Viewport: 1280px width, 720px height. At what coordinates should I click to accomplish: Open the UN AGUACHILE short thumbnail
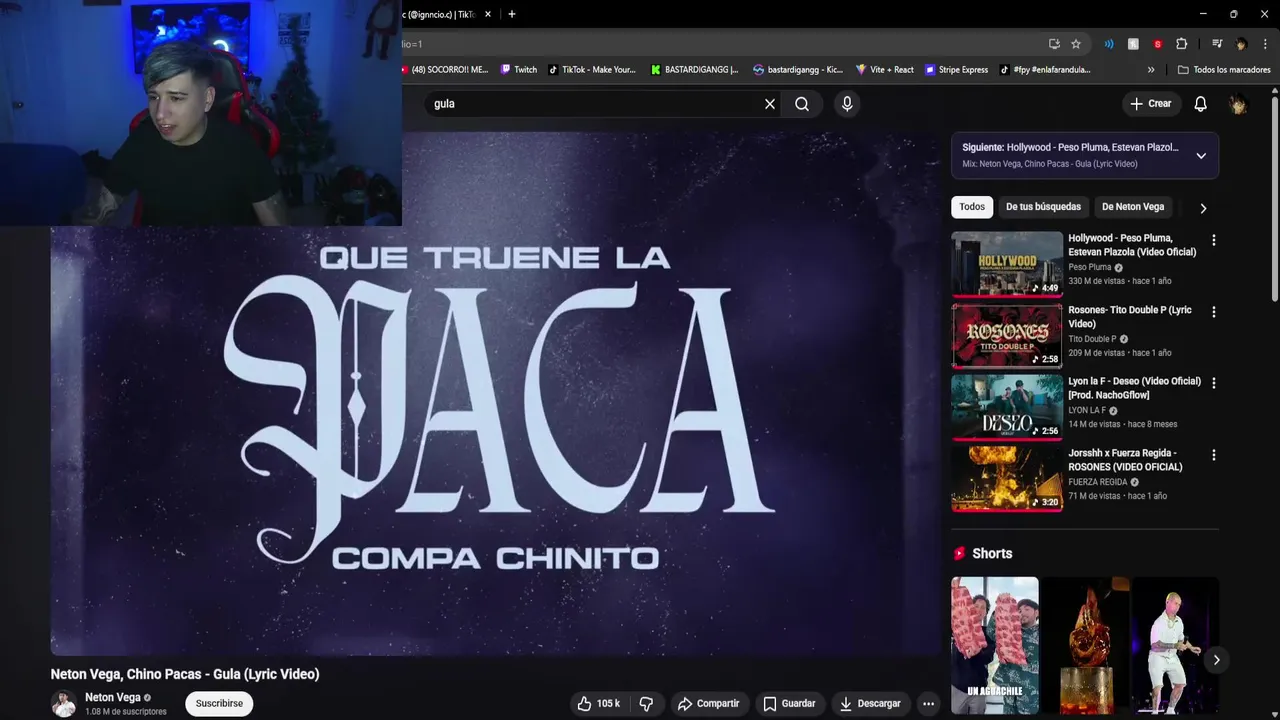[x=995, y=645]
